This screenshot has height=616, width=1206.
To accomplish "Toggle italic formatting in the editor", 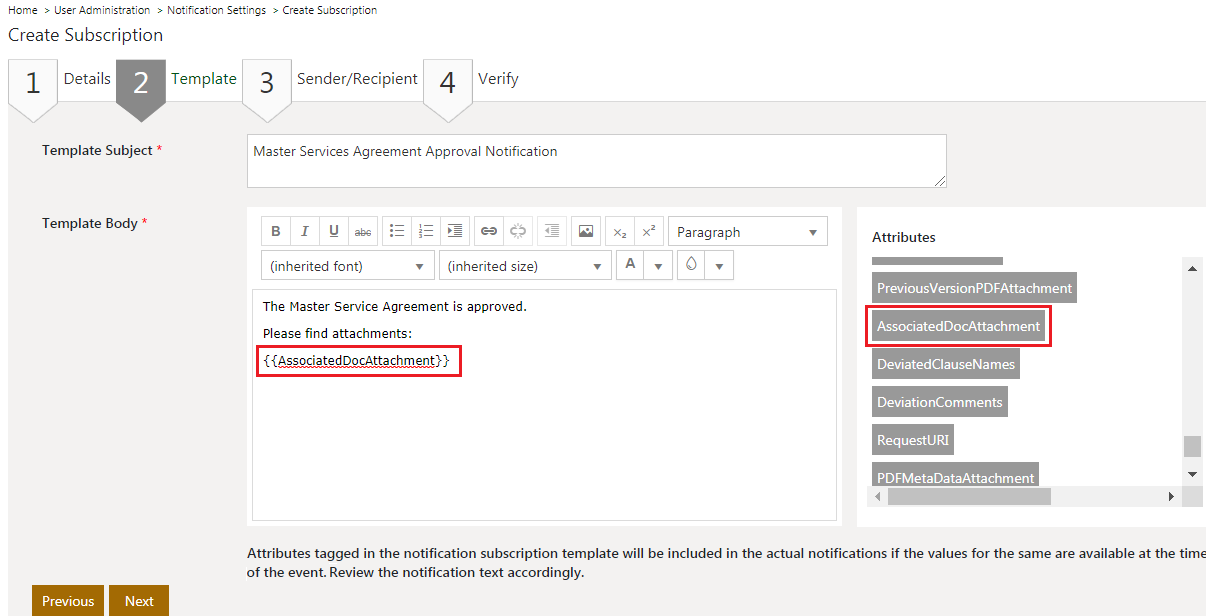I will pyautogui.click(x=305, y=231).
